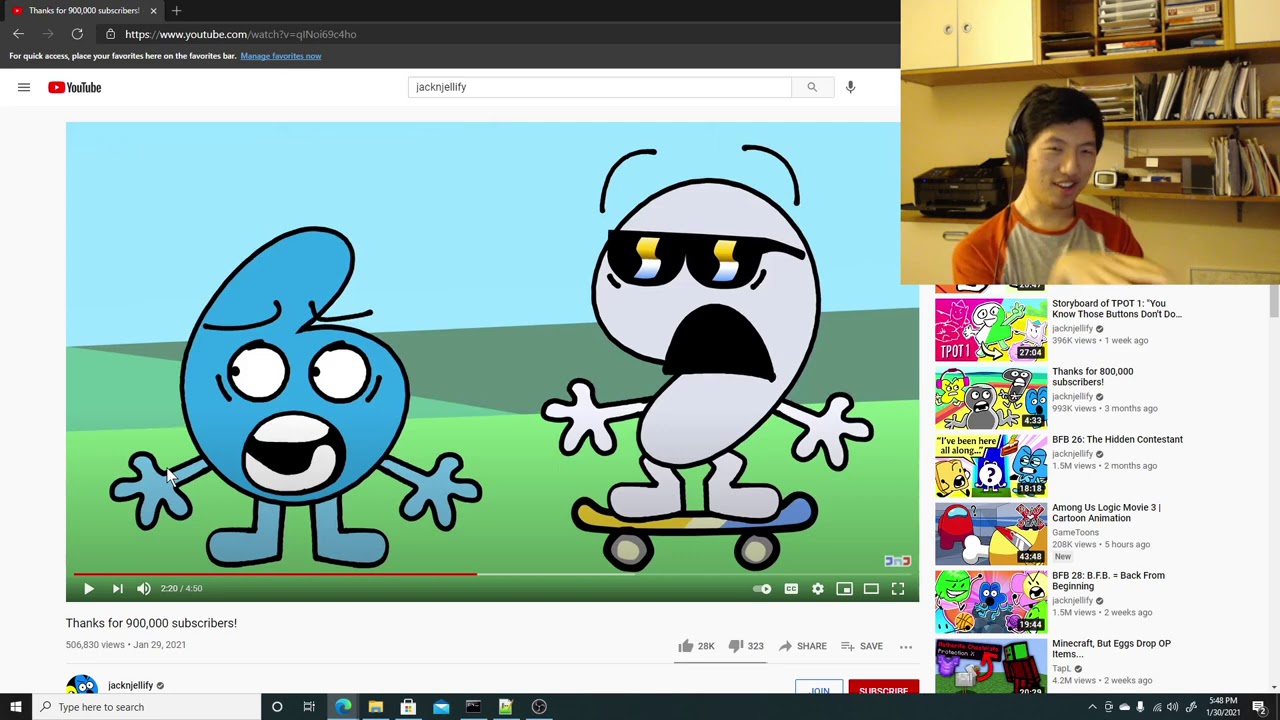Screen dimensions: 1280x720
Task: Click GameToons channel name
Action: click(1074, 533)
